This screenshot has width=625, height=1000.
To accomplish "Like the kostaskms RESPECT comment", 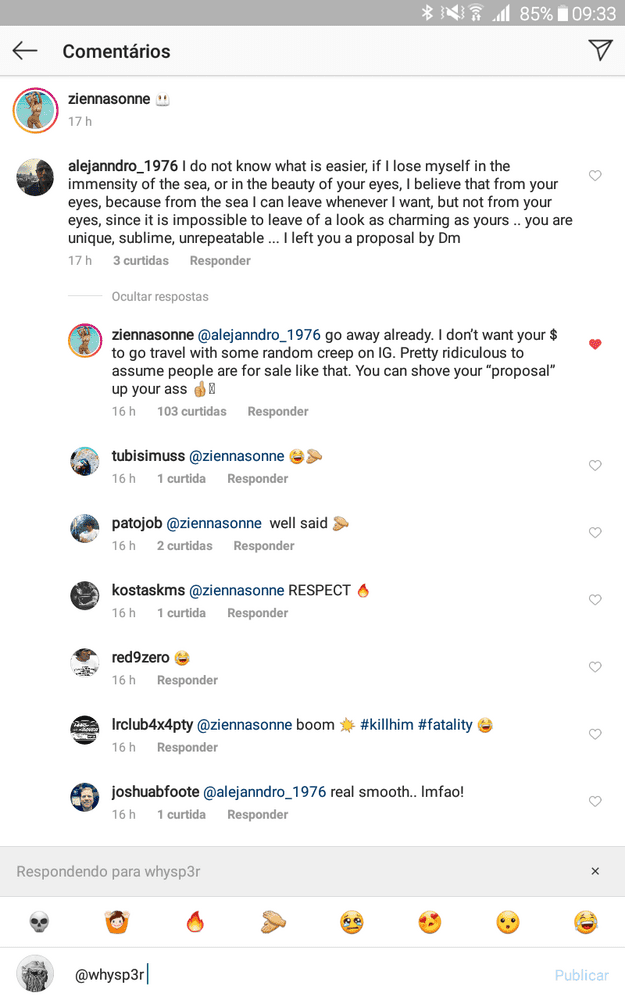I will [595, 599].
